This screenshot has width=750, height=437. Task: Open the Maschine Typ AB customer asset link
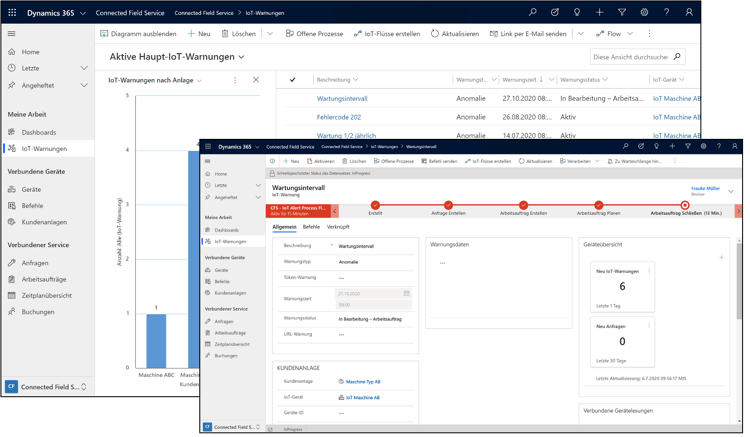coord(363,382)
